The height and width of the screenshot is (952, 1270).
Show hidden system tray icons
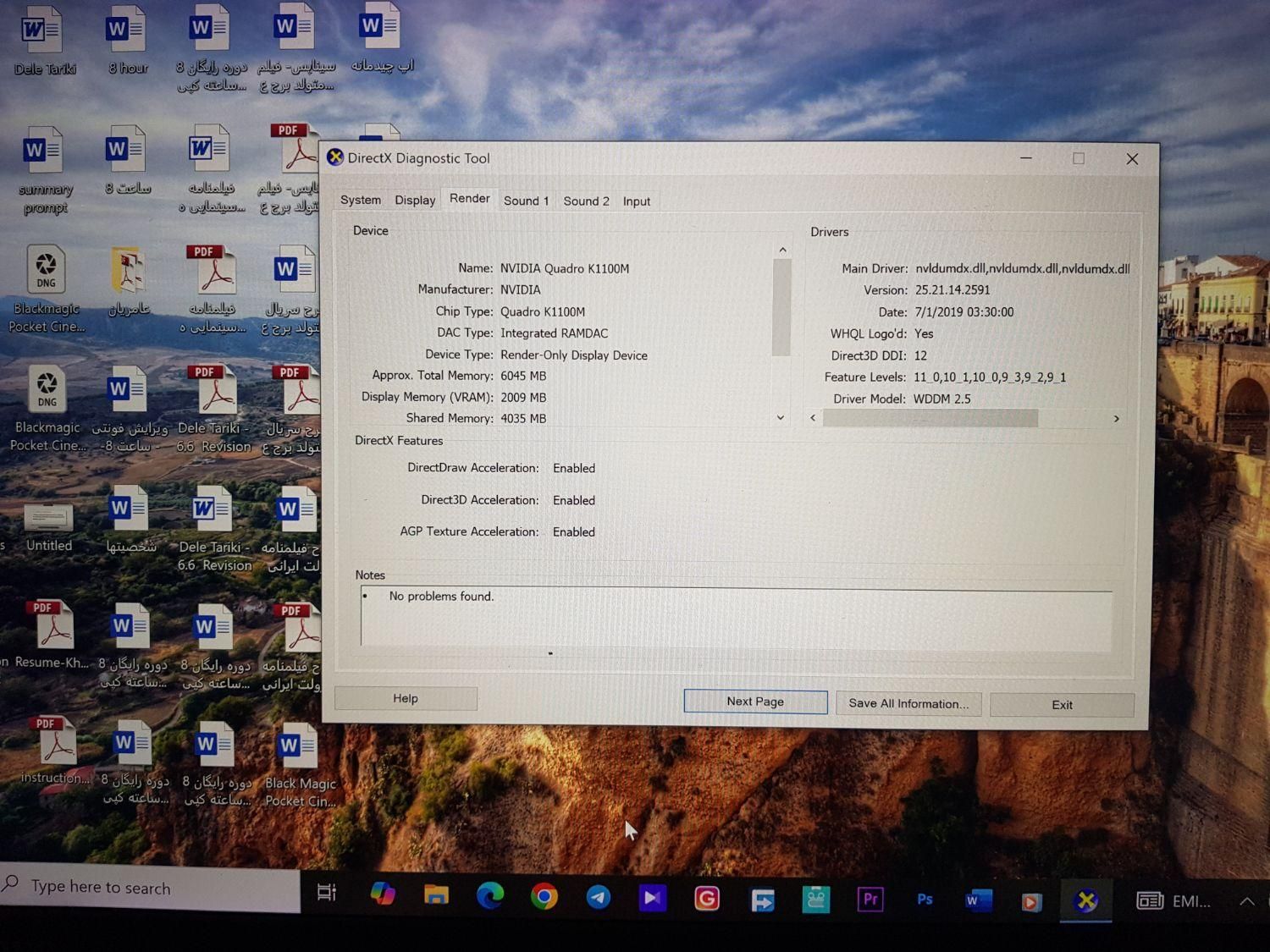(1247, 902)
